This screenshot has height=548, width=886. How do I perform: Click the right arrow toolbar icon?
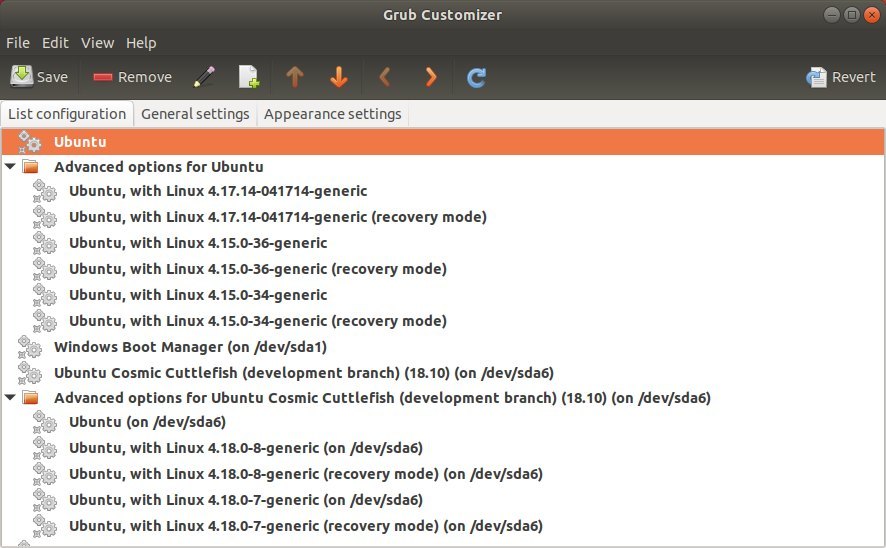tap(431, 77)
